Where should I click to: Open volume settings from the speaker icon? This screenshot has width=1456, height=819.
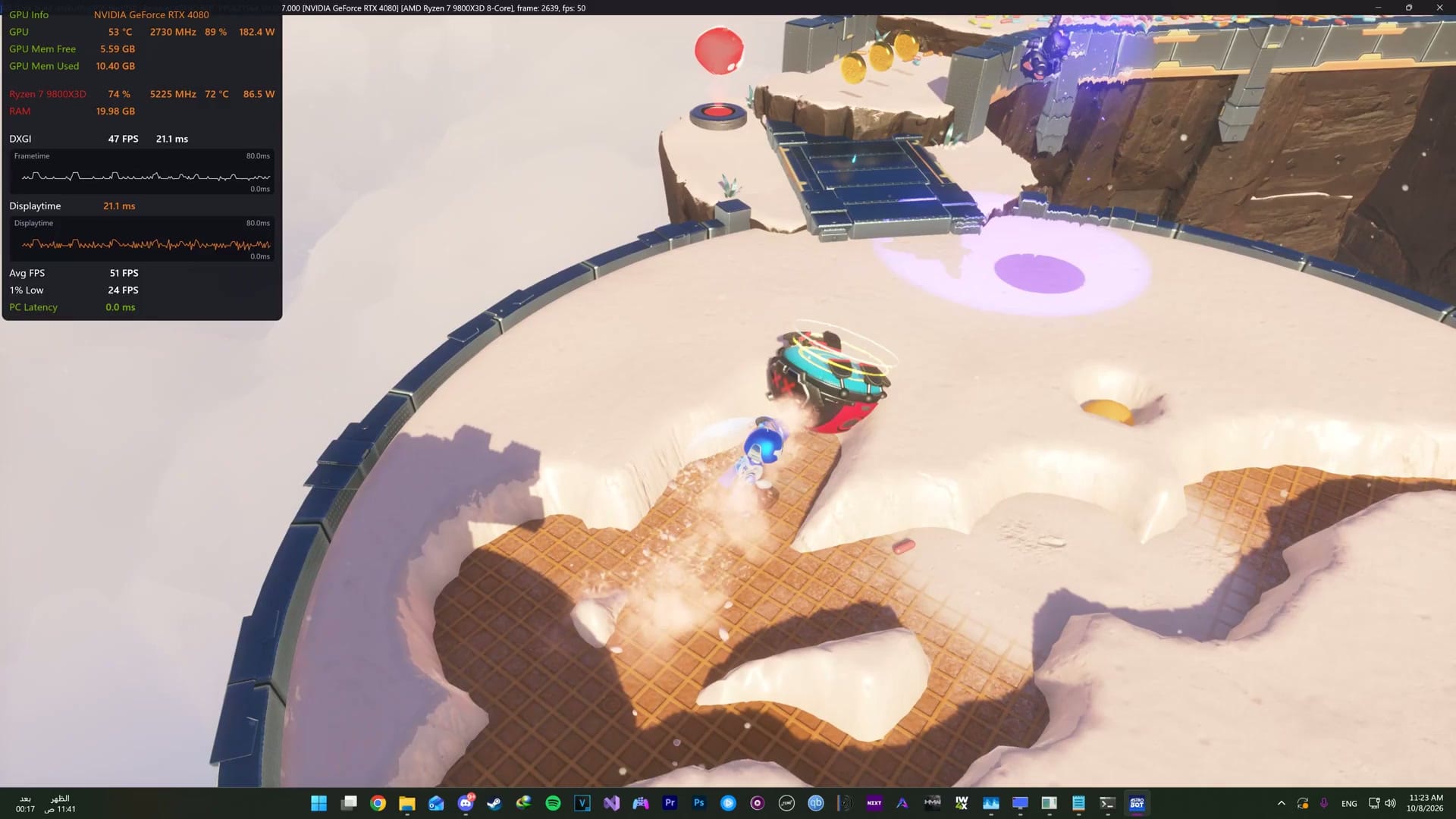point(1390,803)
